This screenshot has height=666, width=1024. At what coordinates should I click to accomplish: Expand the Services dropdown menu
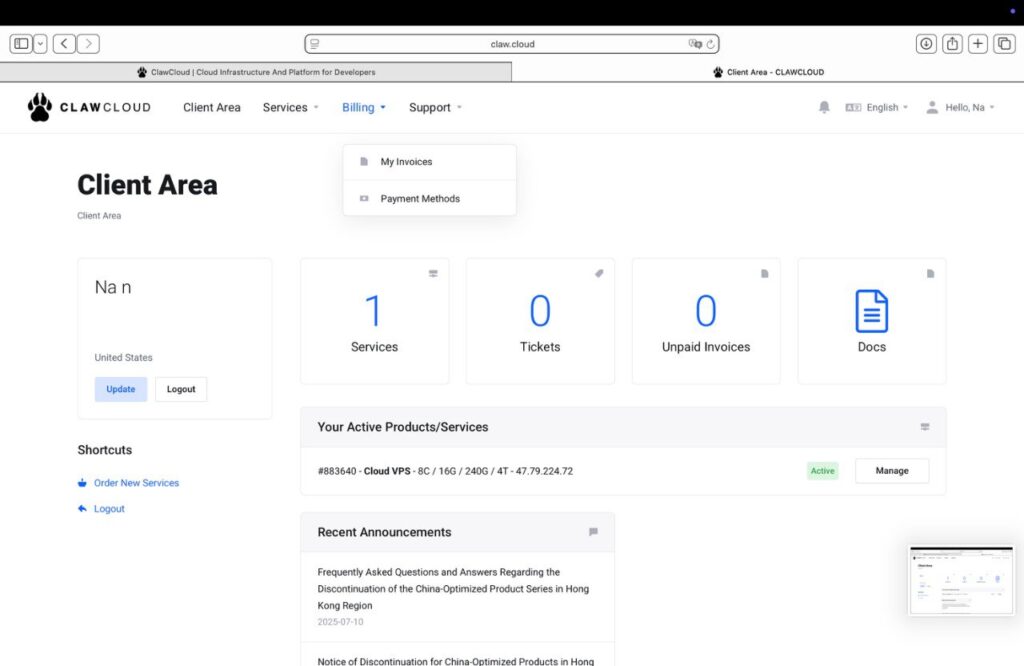[x=290, y=107]
